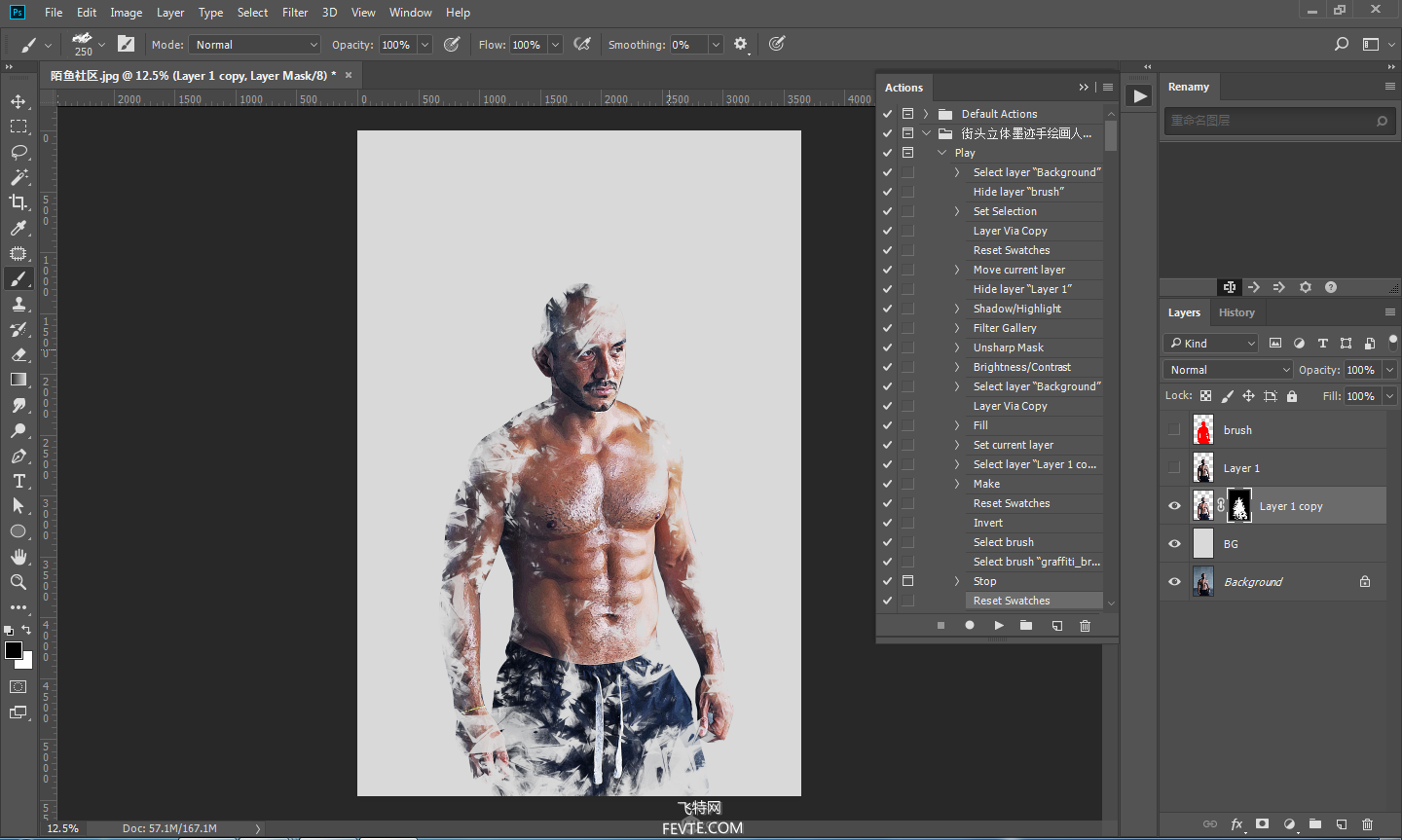
Task: Hide the Background layer
Action: 1174,581
